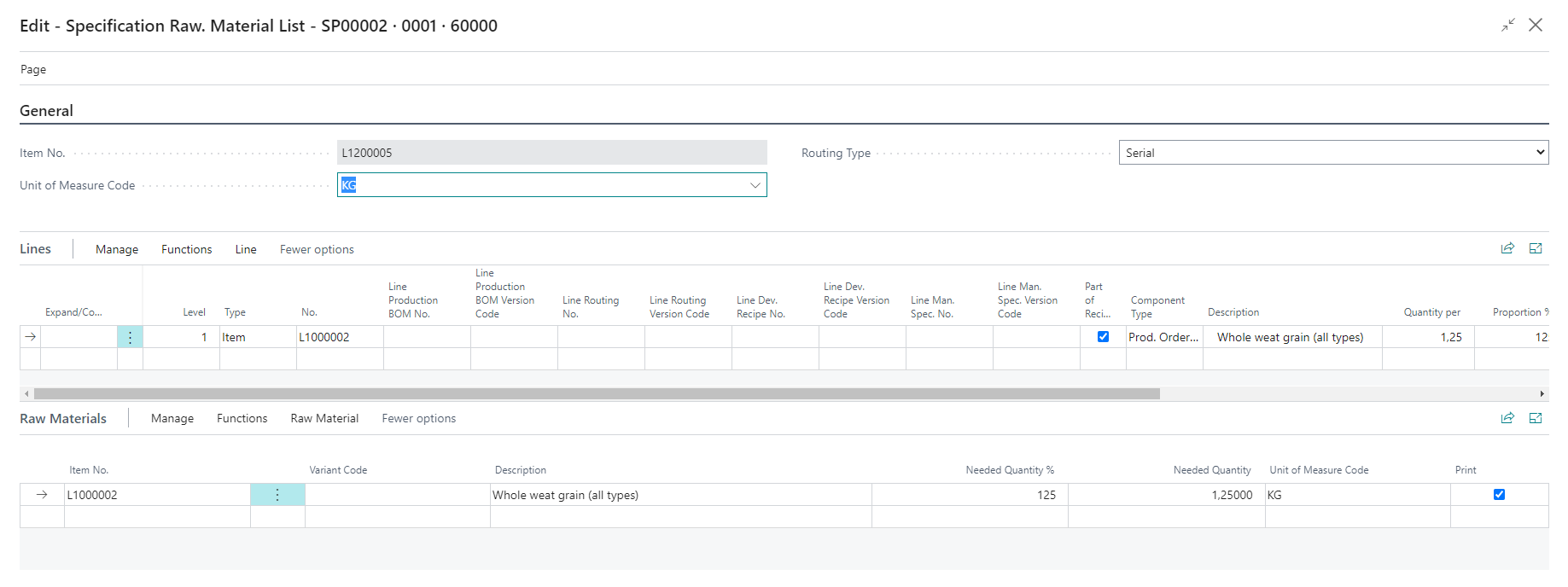Open Unit of Measure Code dropdown arrow
Screen dimensions: 1568x587
tap(755, 185)
